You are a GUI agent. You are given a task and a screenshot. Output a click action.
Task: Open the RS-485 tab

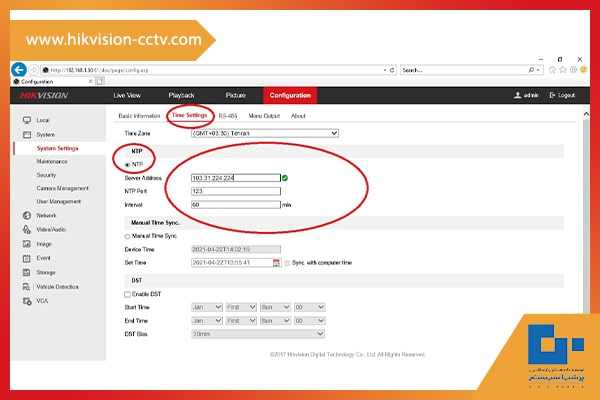click(x=228, y=116)
